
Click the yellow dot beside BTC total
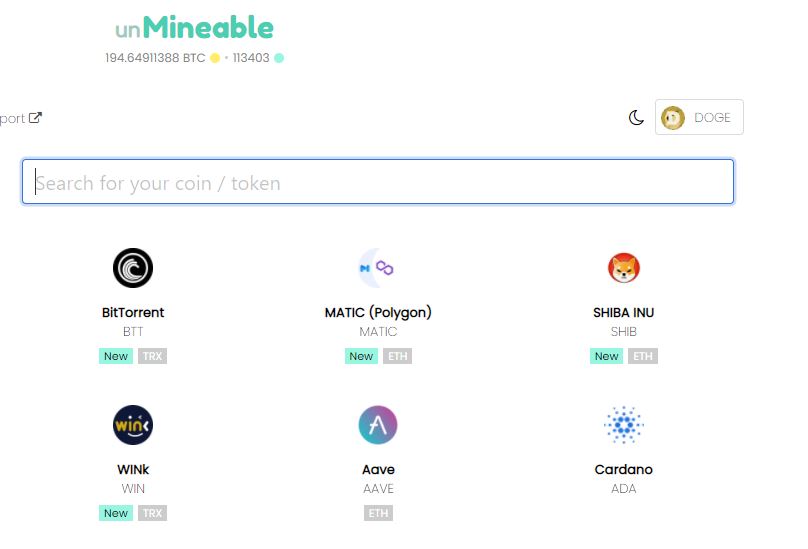click(215, 58)
